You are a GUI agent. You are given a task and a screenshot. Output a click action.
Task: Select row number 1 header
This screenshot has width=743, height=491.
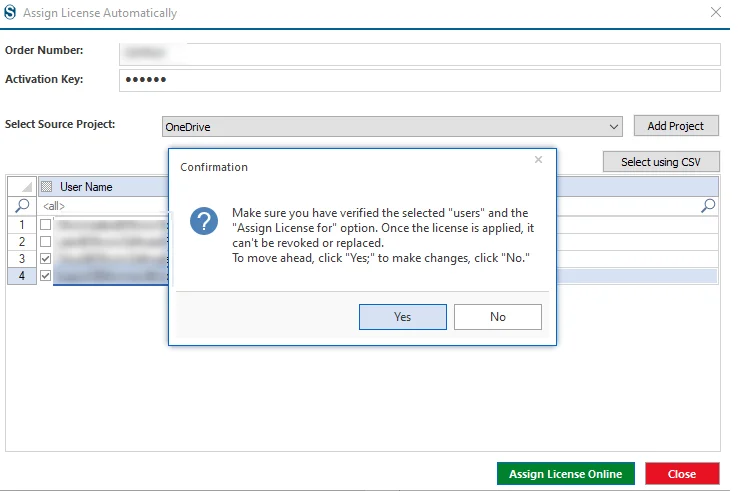tap(22, 224)
